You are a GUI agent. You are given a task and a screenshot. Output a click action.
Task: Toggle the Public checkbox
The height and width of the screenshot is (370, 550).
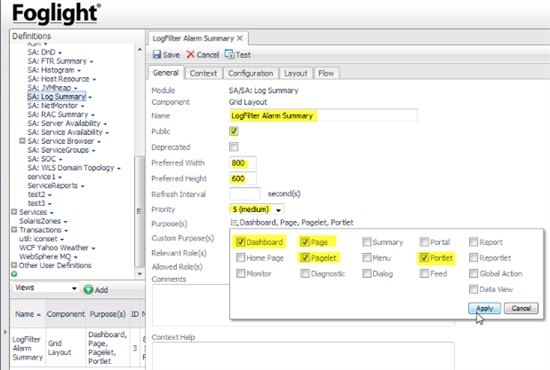tap(234, 131)
